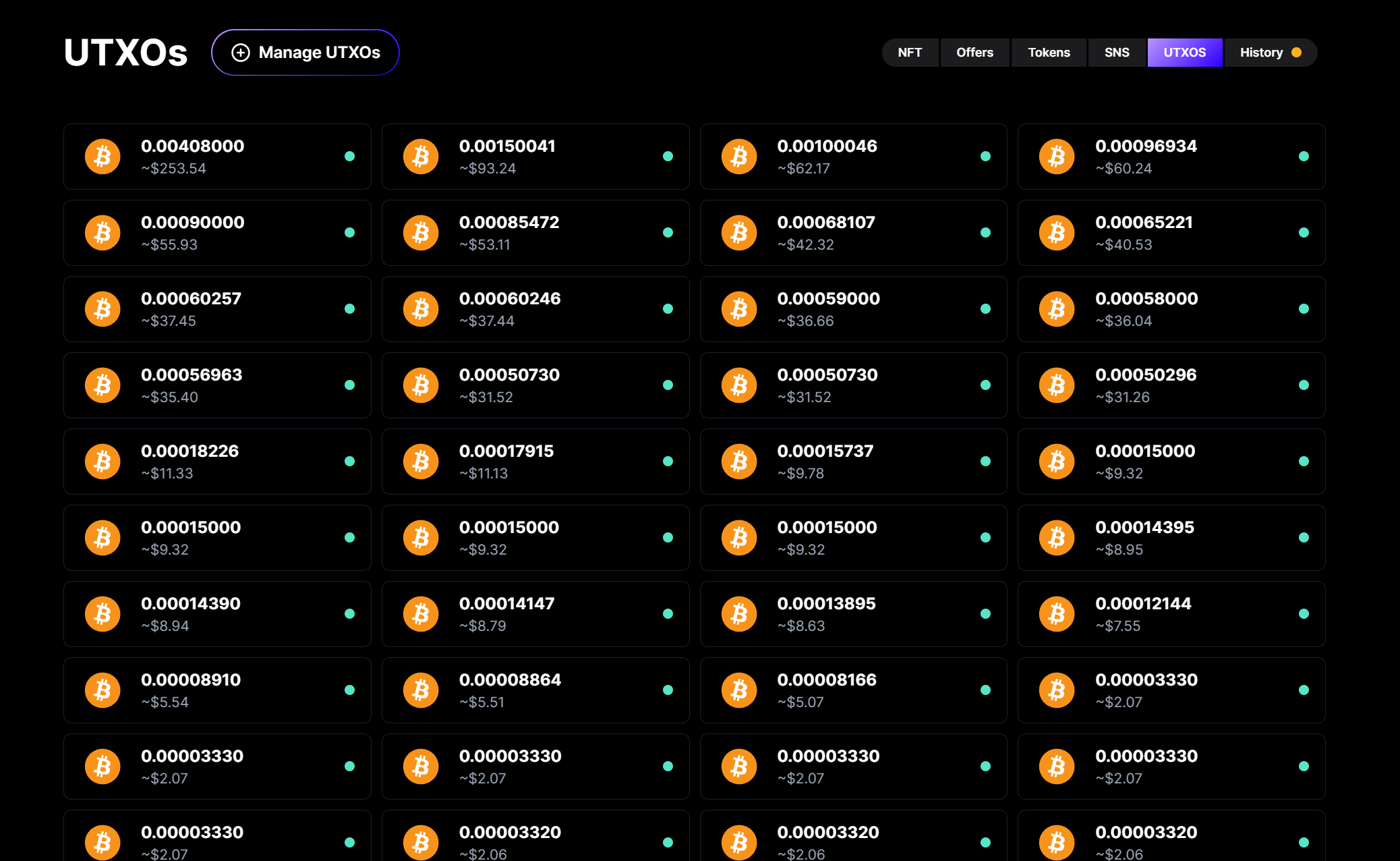Click the Bitcoin icon on the 0.00408000 card
1400x861 pixels.
(x=103, y=157)
